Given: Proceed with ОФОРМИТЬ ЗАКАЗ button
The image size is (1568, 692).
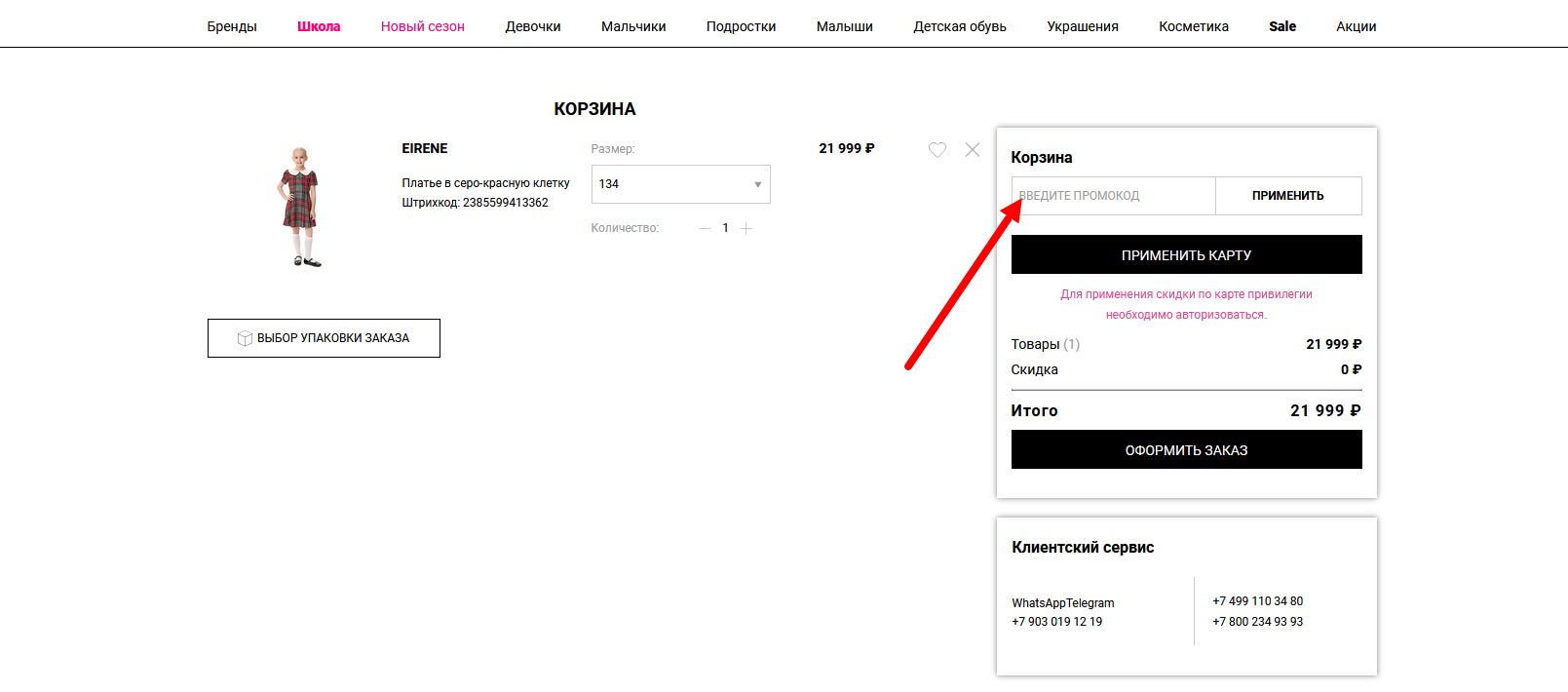Looking at the screenshot, I should click(1186, 450).
